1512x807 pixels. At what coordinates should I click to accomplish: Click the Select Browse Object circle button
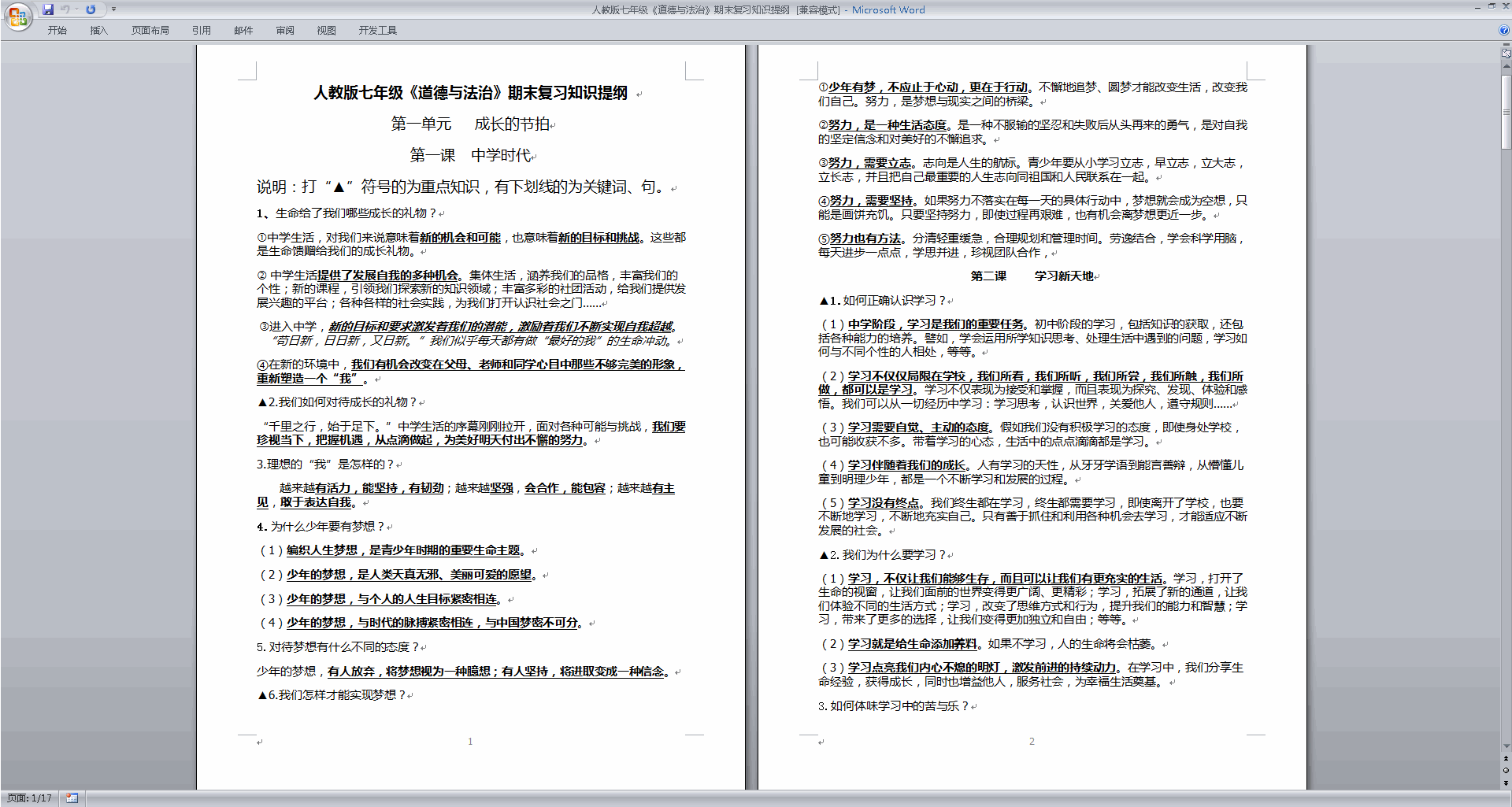coord(1506,771)
